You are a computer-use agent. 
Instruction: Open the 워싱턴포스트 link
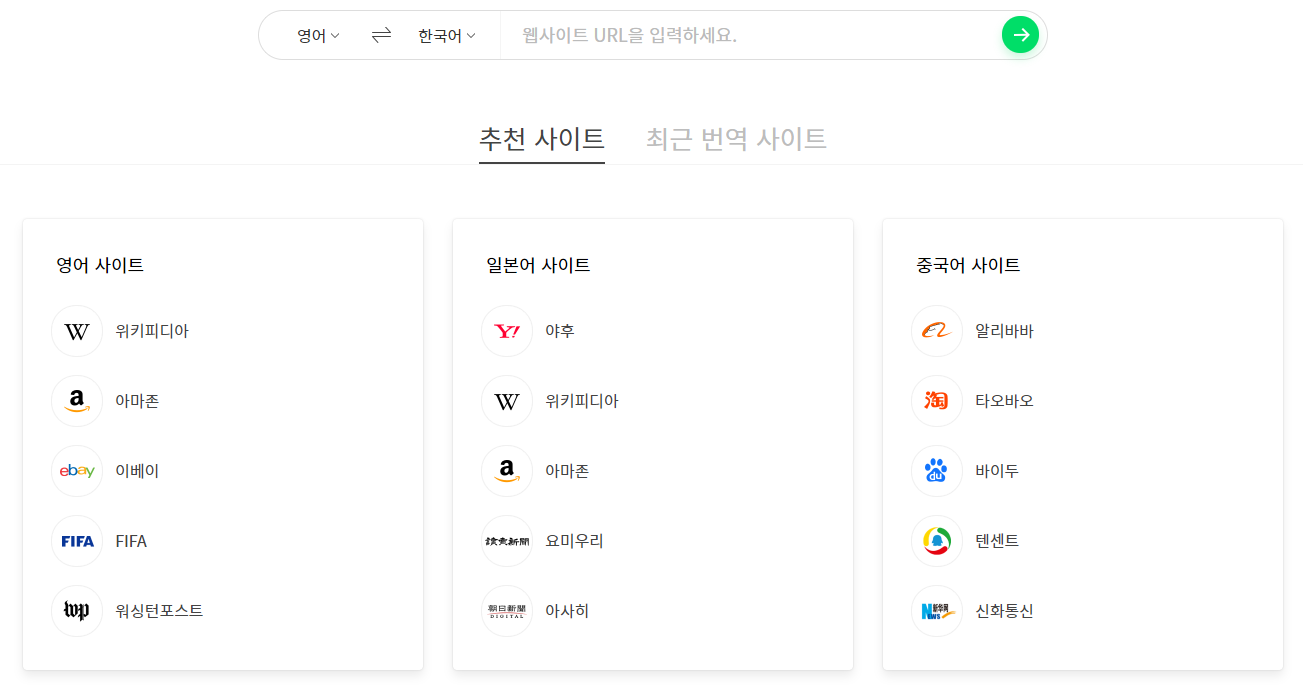pos(159,611)
